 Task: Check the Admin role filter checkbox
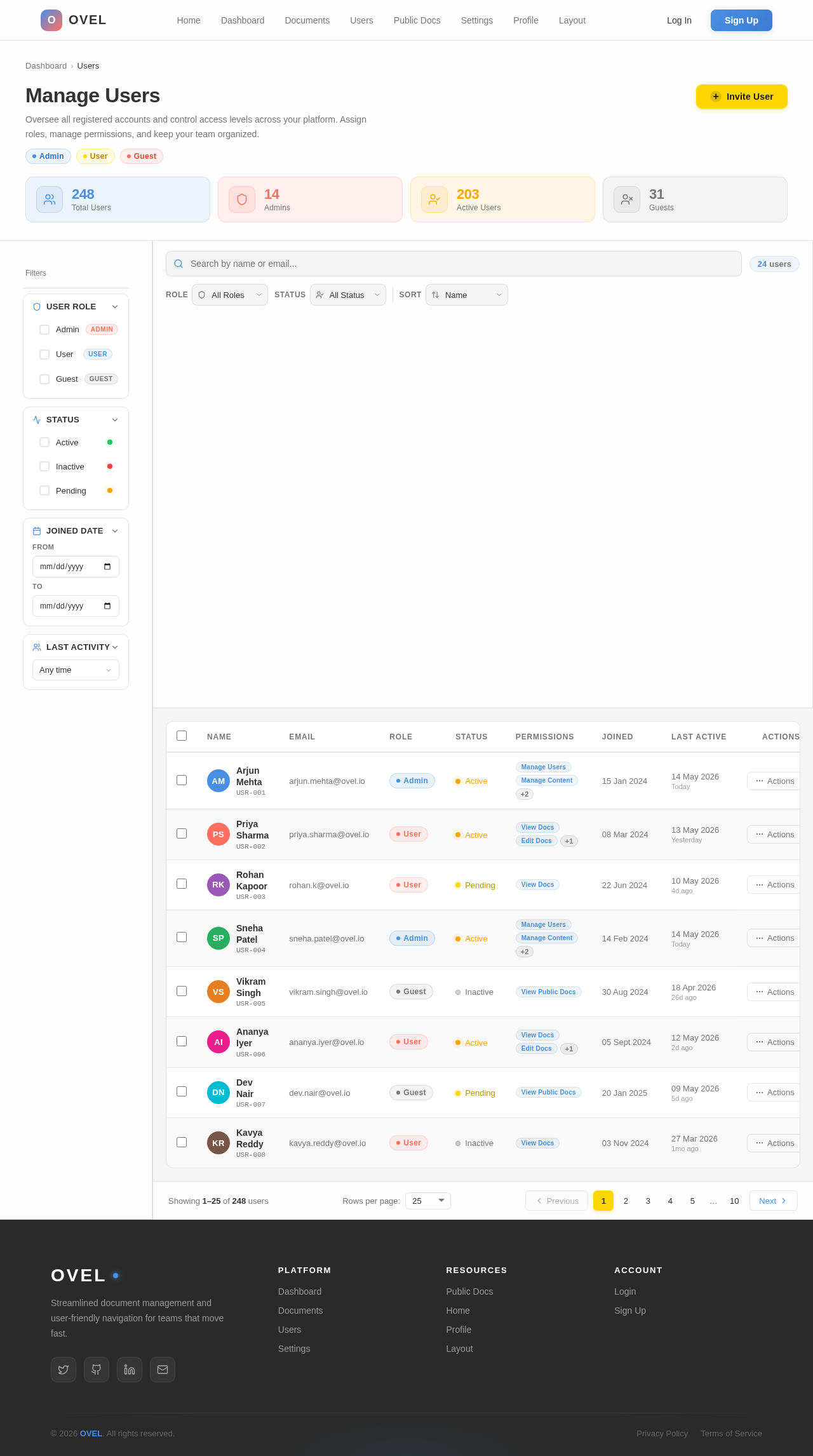44,330
